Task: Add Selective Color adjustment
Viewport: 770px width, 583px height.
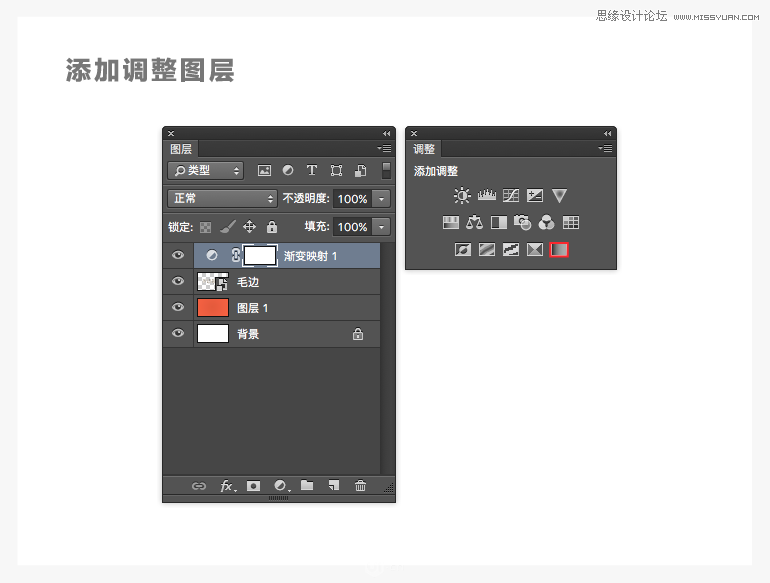Action: 535,250
